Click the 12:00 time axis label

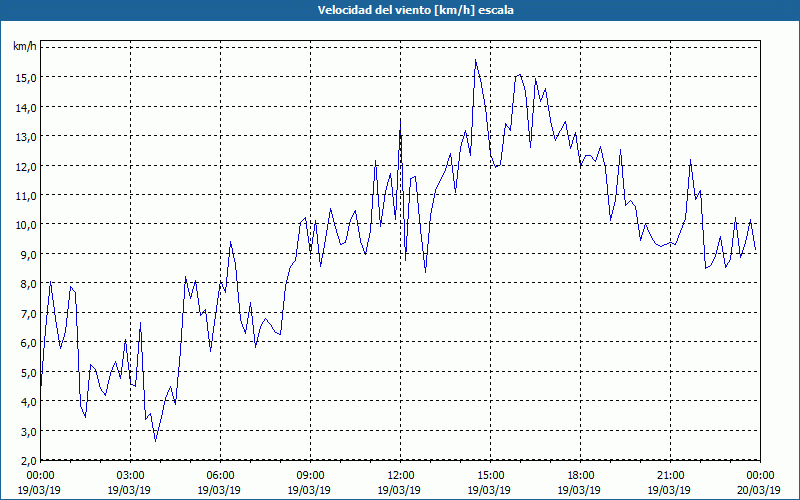[x=400, y=476]
